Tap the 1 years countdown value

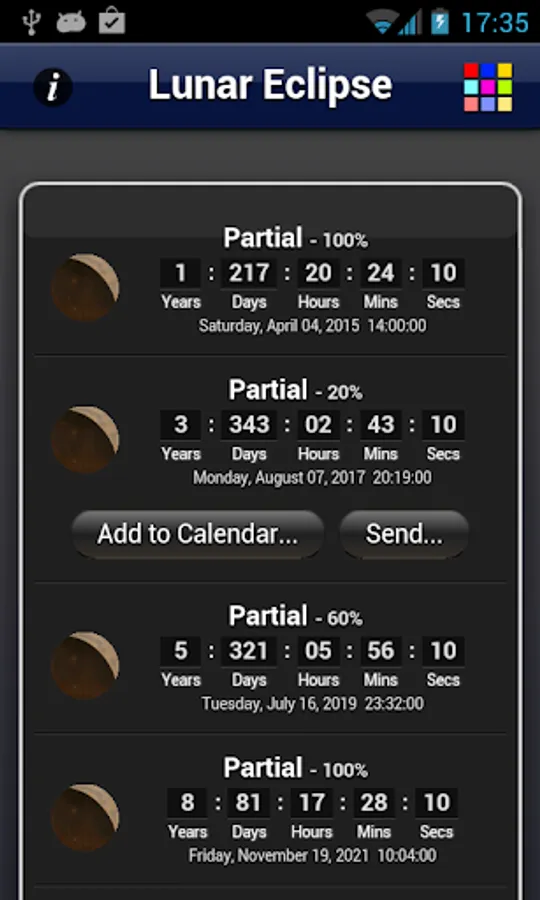[x=180, y=273]
